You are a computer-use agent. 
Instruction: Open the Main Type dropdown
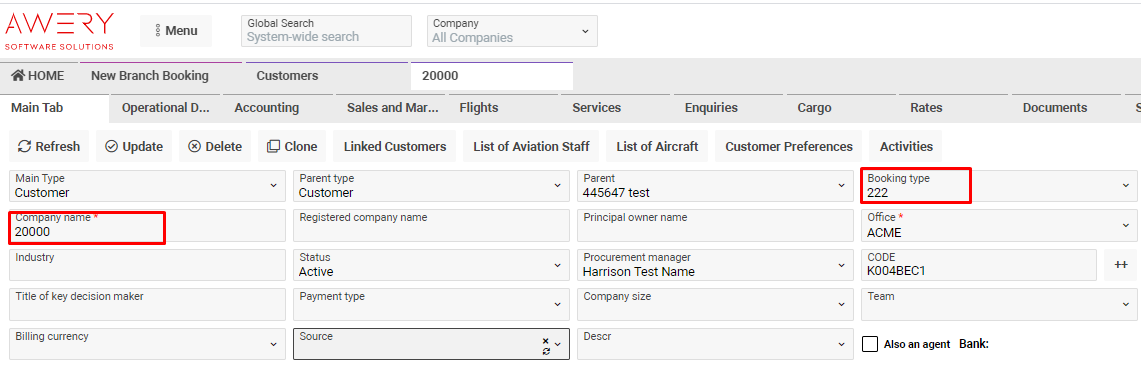148,186
